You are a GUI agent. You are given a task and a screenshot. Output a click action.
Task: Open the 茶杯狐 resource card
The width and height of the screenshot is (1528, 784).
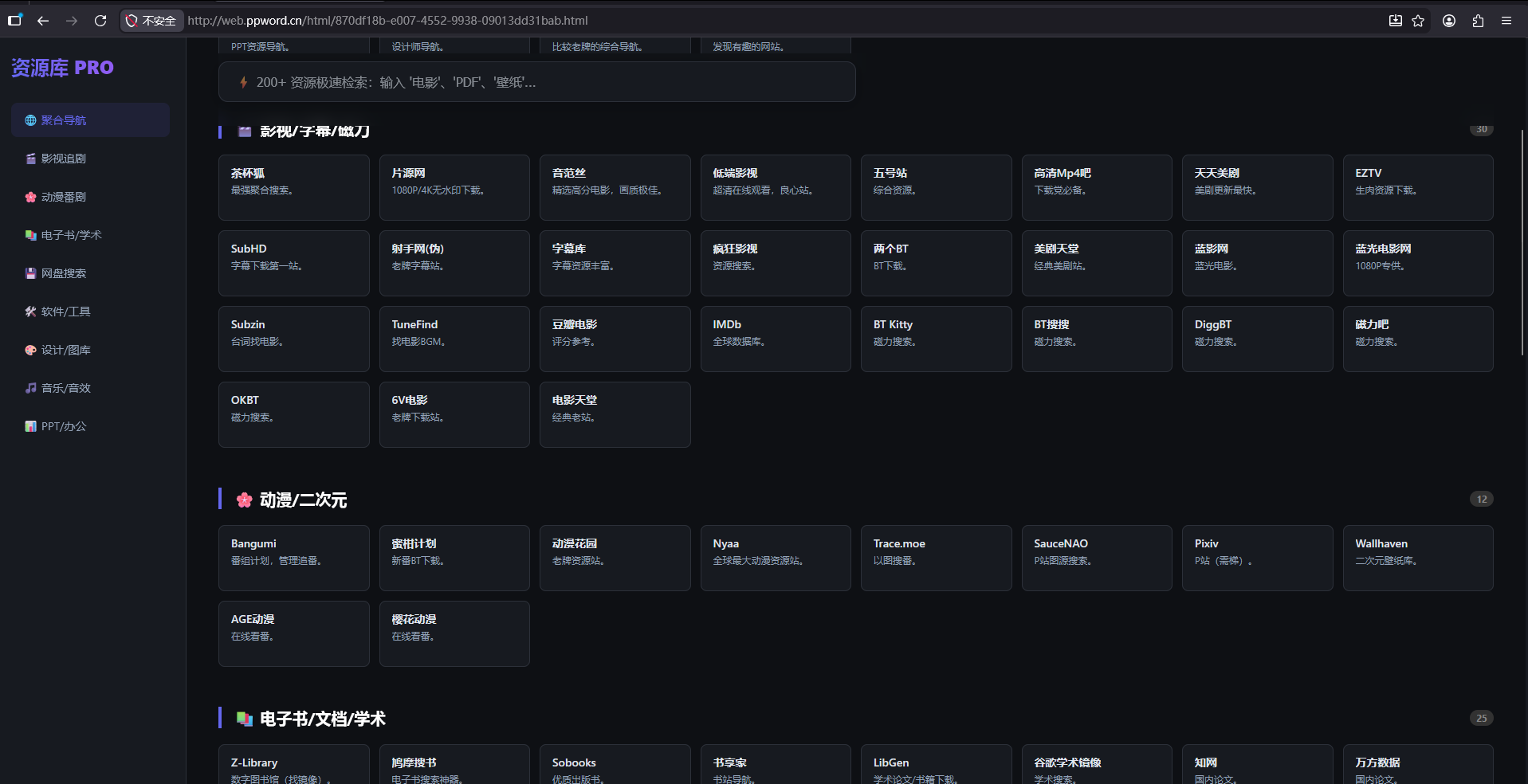(294, 187)
